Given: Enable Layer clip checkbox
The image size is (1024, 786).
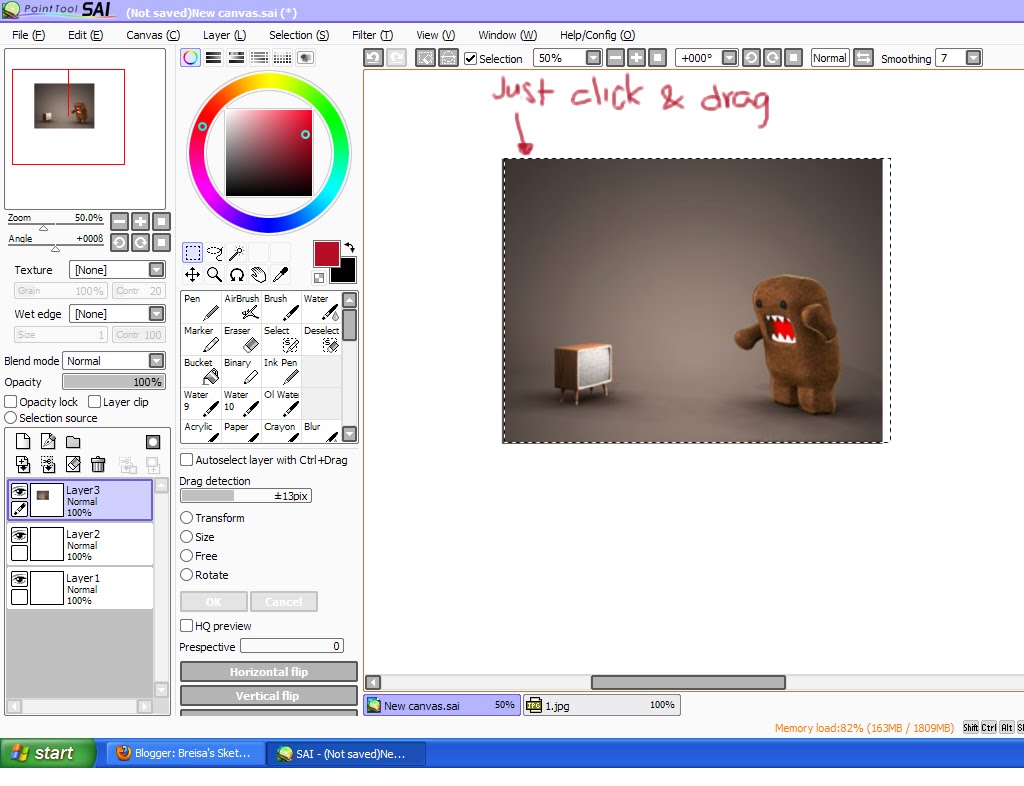Looking at the screenshot, I should pos(94,401).
